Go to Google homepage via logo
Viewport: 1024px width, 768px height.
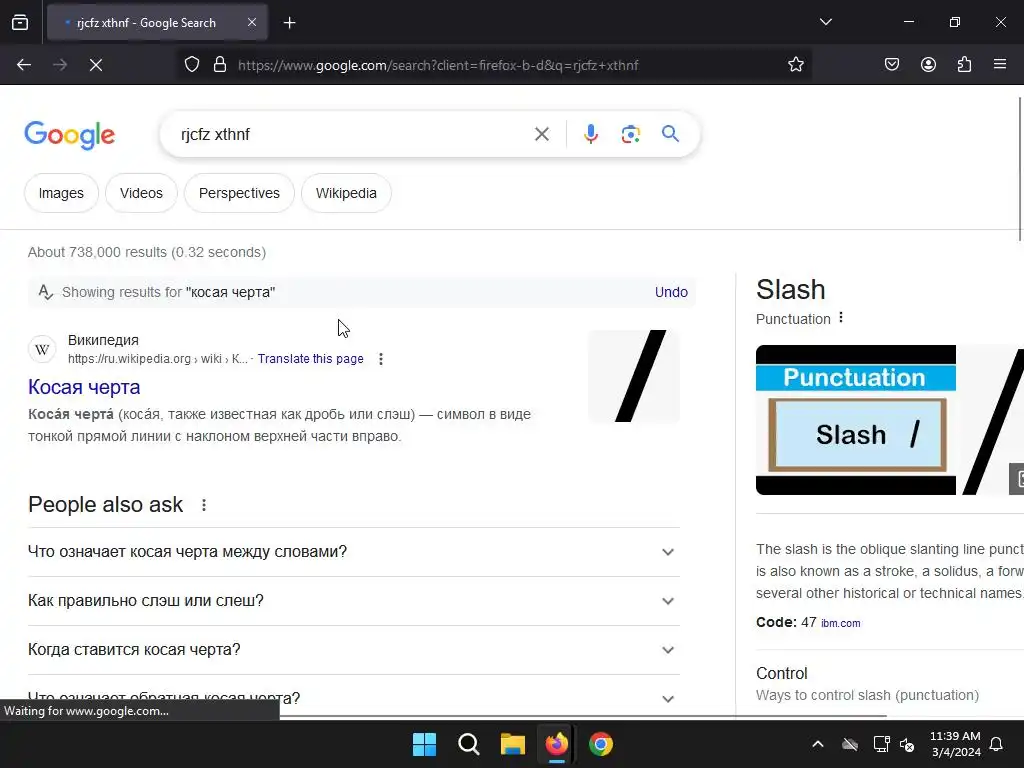point(70,135)
